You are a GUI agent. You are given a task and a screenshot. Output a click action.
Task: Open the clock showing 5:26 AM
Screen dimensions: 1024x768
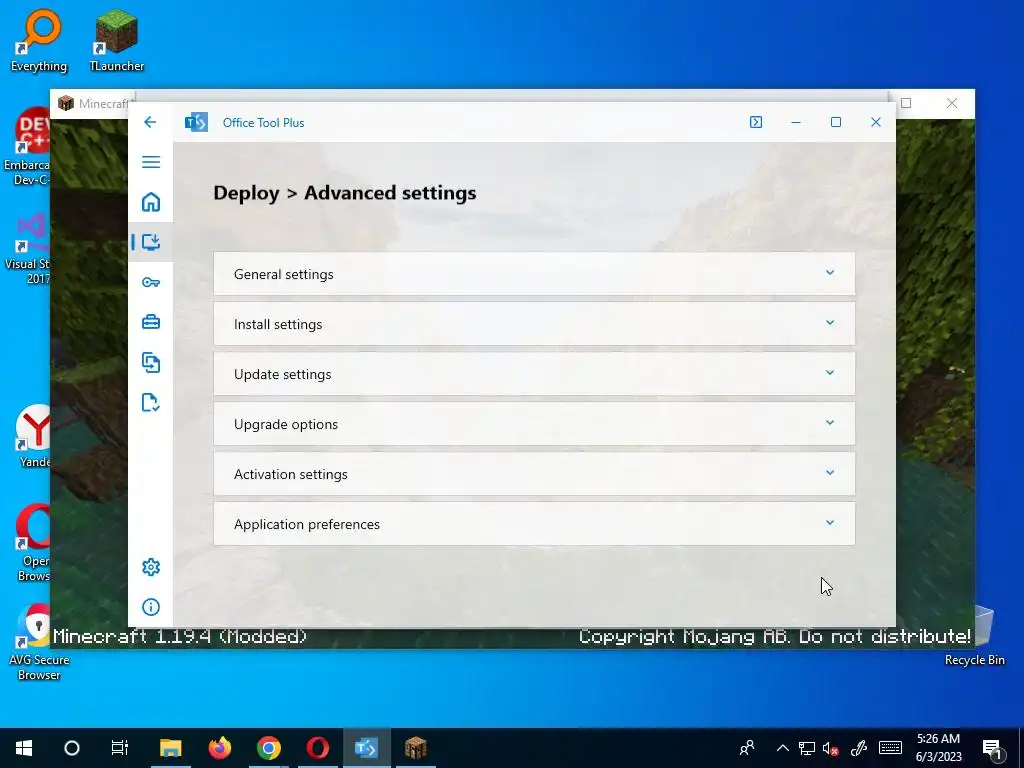pyautogui.click(x=938, y=748)
